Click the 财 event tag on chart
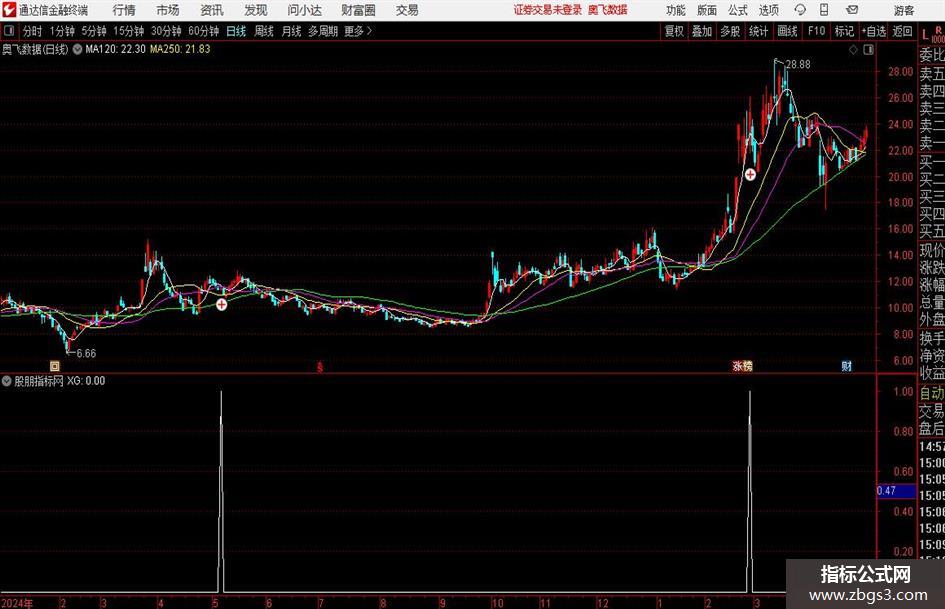This screenshot has height=609, width=945. tap(847, 365)
